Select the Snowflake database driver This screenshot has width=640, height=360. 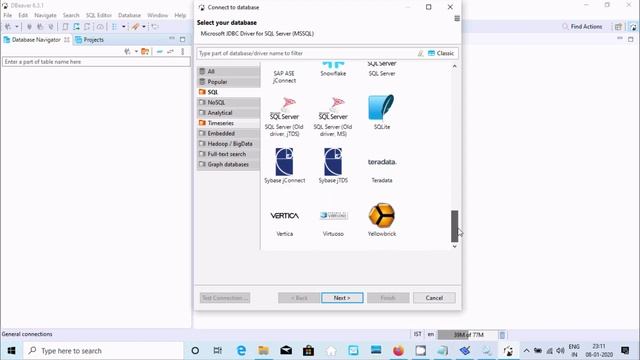[333, 69]
